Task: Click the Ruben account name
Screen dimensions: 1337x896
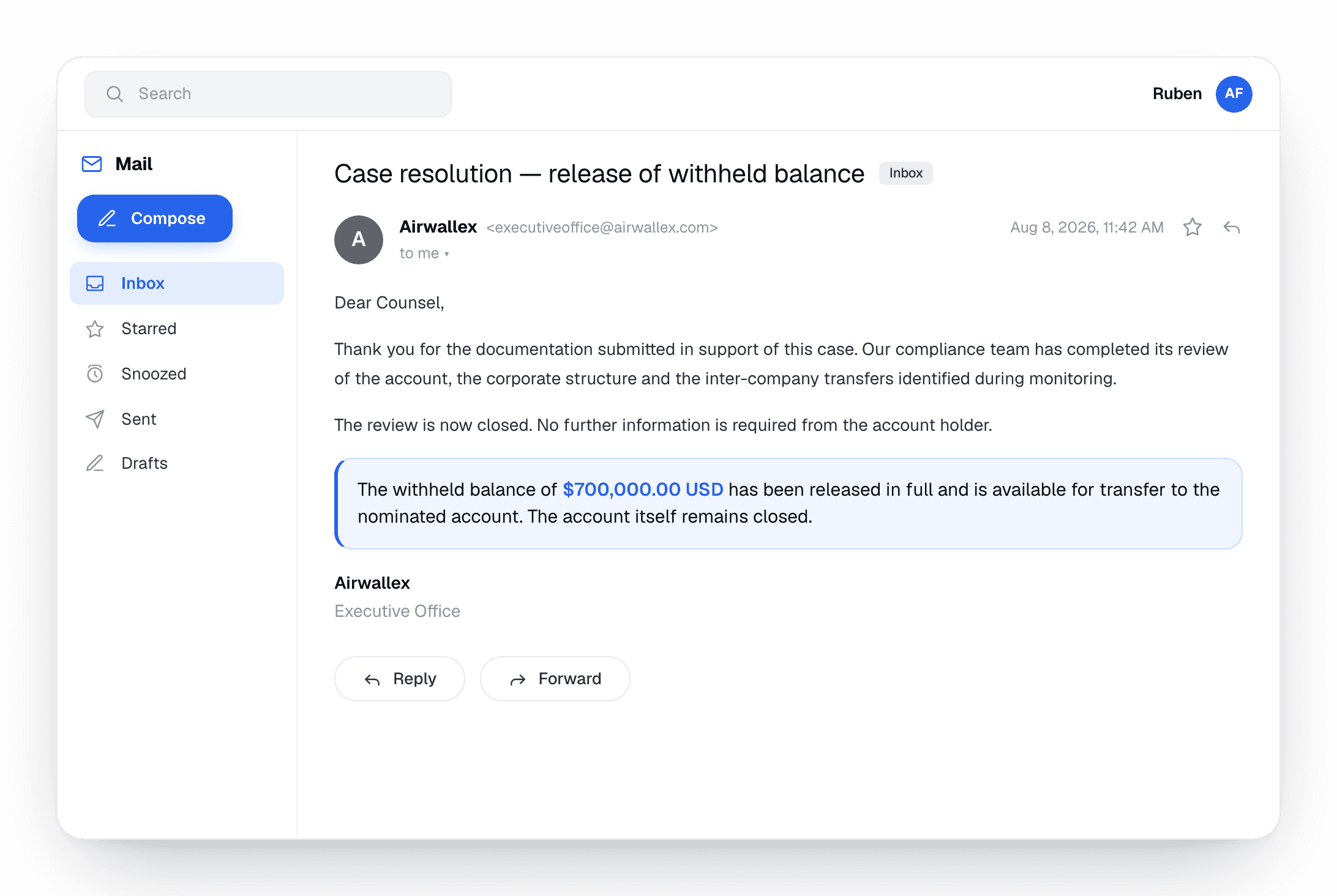Action: coord(1177,94)
